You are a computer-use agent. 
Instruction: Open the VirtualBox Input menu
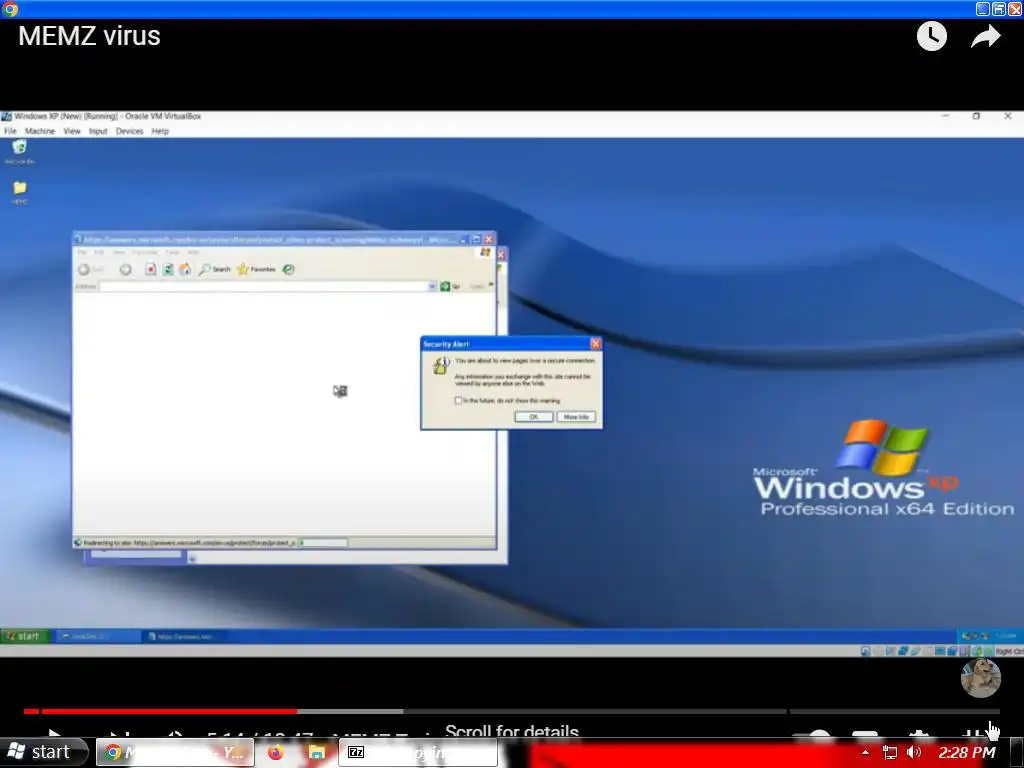point(98,131)
